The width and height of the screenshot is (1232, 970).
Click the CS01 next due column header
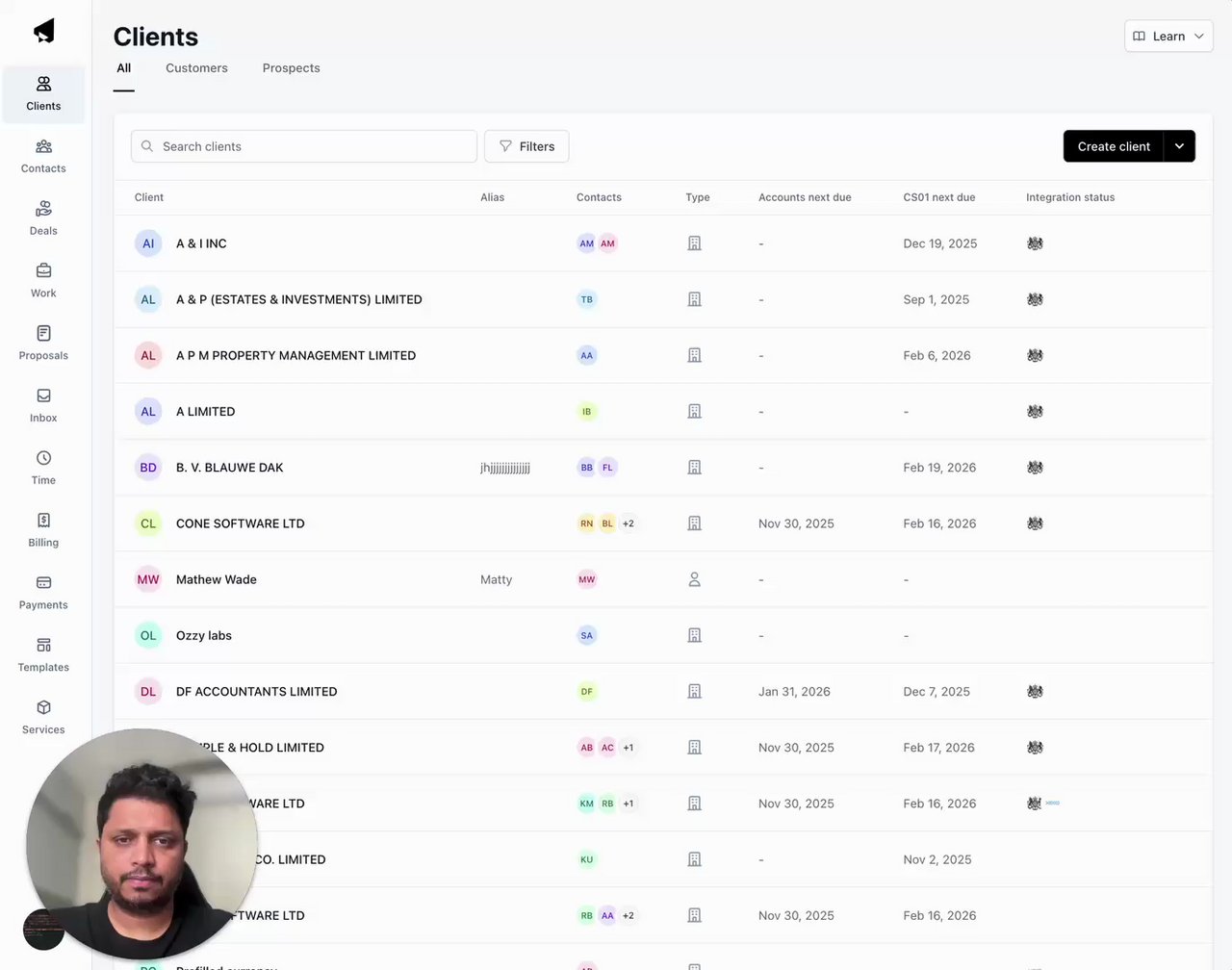(x=939, y=197)
